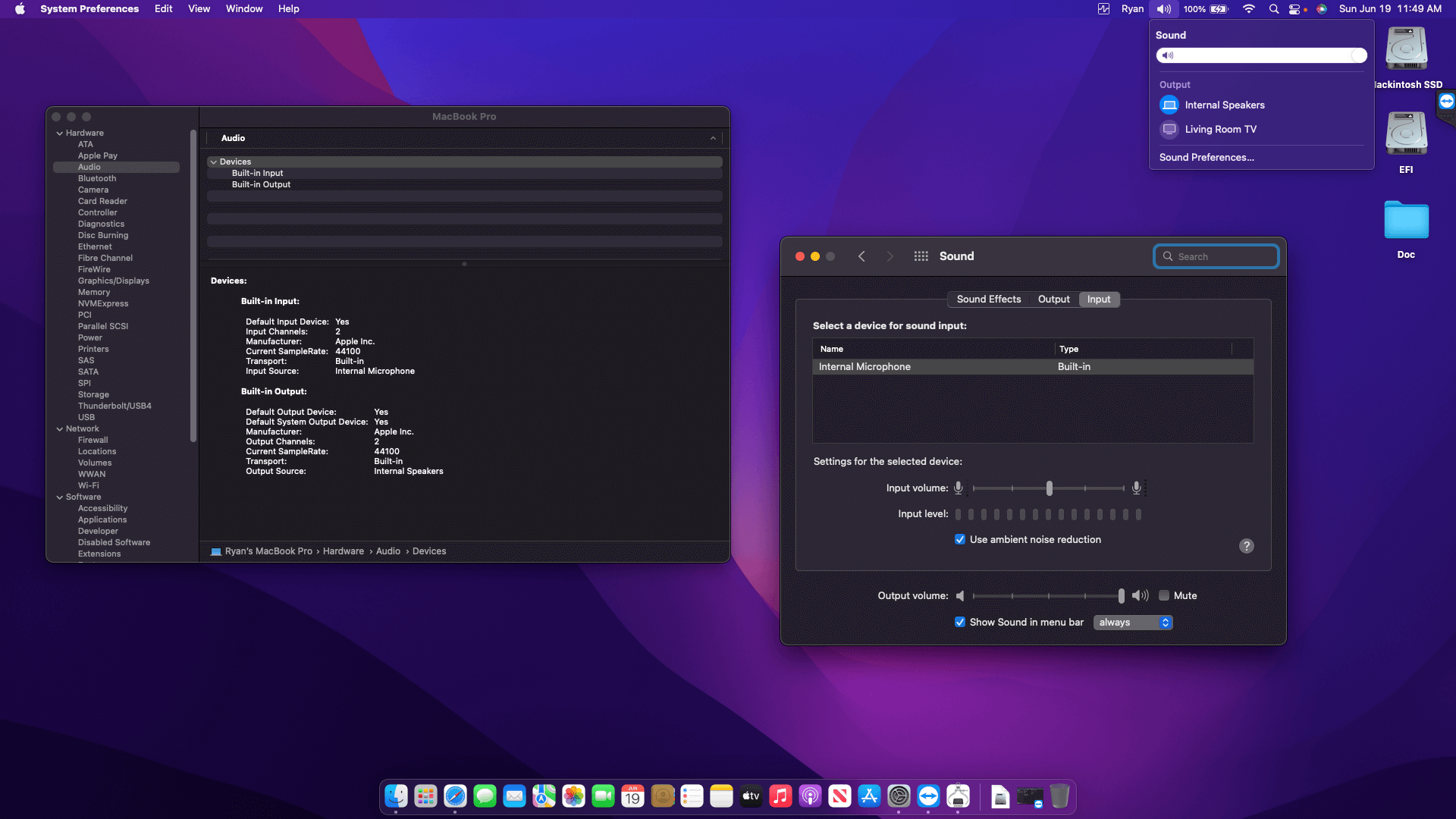
Task: Click the sound volume icon in menu bar
Action: 1163,9
